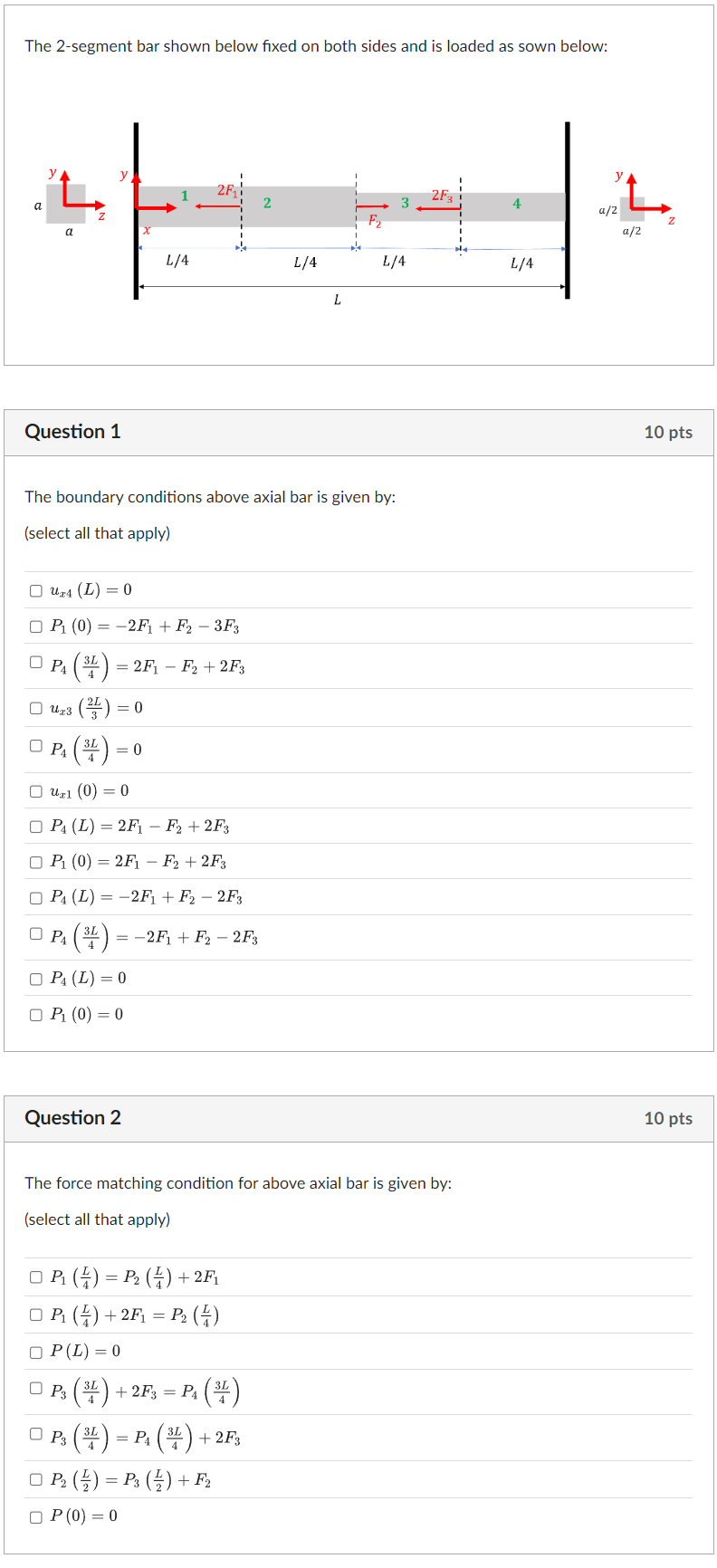Select answer P2(L/2) = P3(L/2) + F2
The width and height of the screenshot is (717, 1568).
[35, 1479]
